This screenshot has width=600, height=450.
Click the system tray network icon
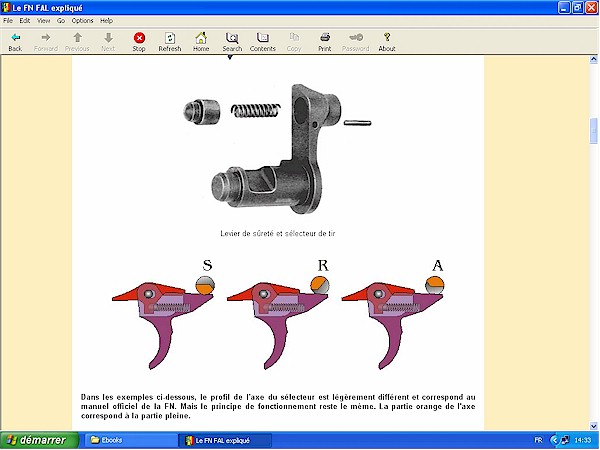pyautogui.click(x=565, y=440)
